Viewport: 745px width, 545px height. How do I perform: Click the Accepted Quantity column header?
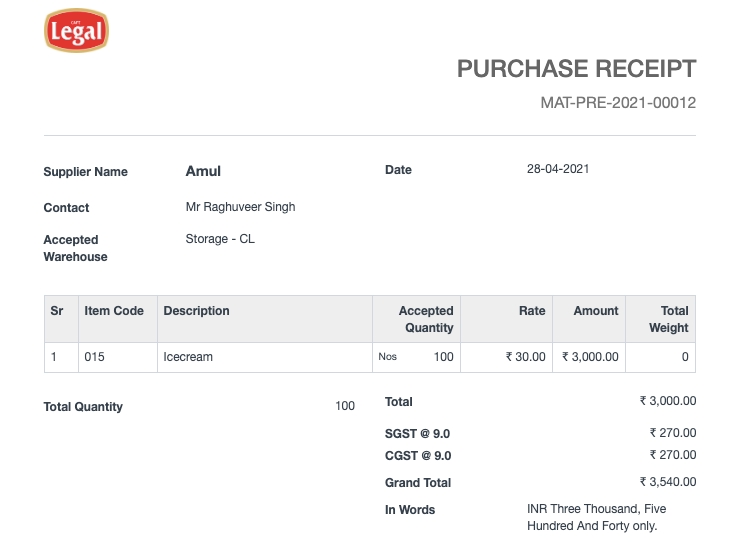point(426,319)
